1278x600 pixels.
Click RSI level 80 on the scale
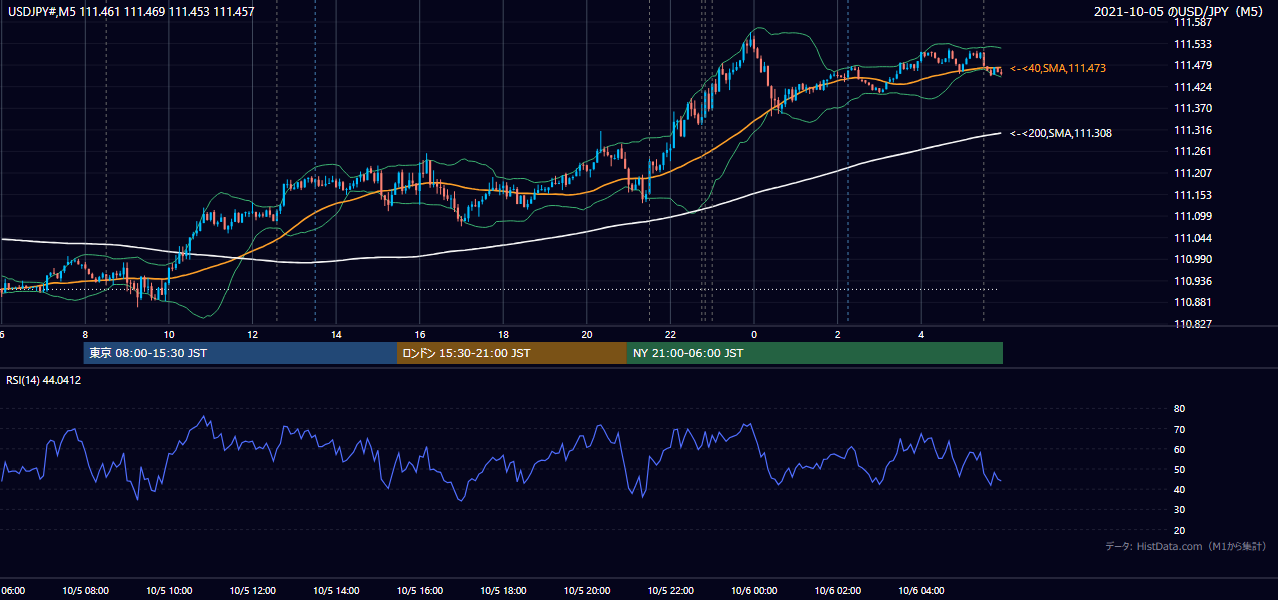(x=1179, y=409)
